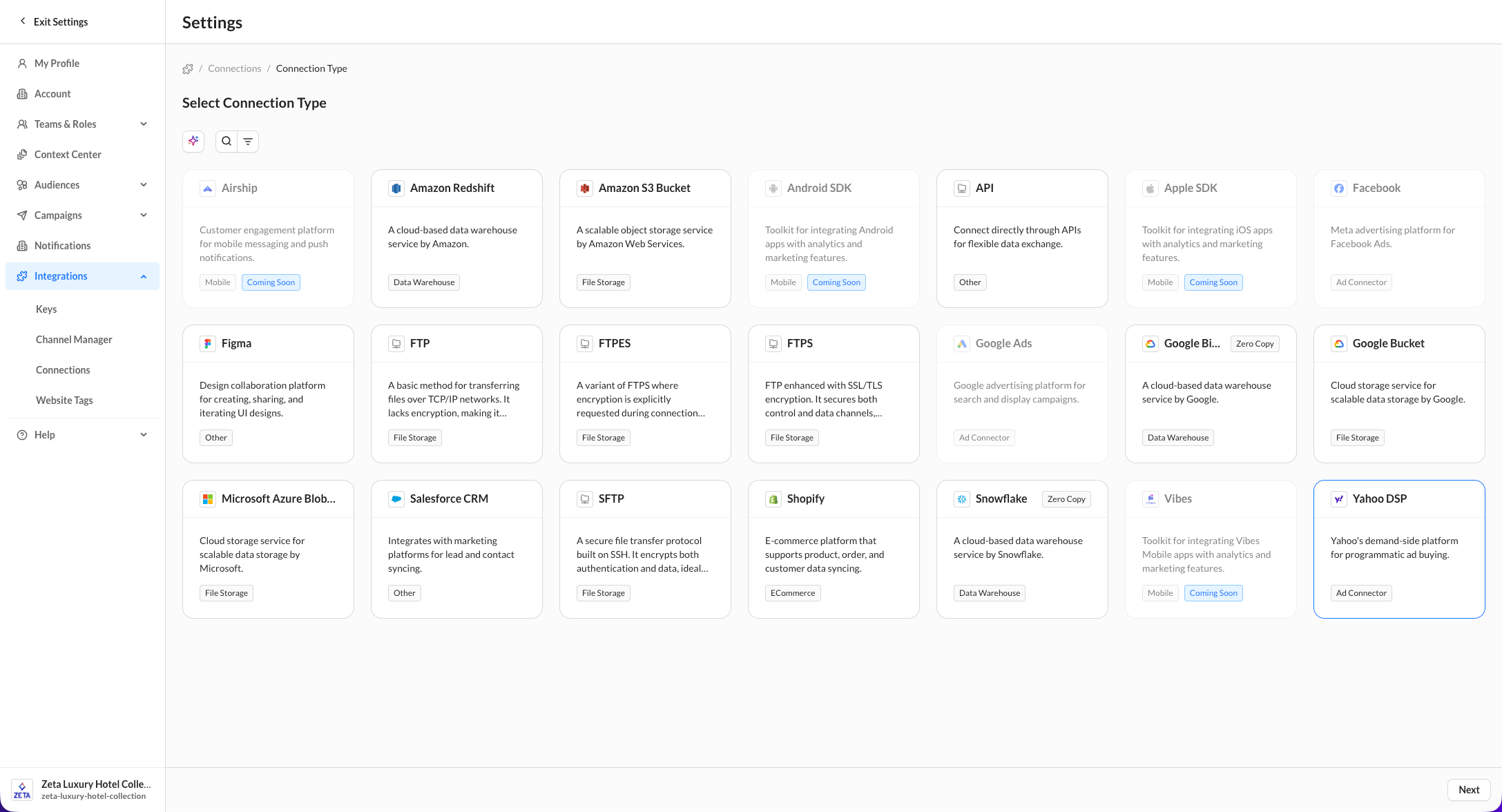Click the Airship logo icon
The width and height of the screenshot is (1502, 812).
pyautogui.click(x=208, y=188)
